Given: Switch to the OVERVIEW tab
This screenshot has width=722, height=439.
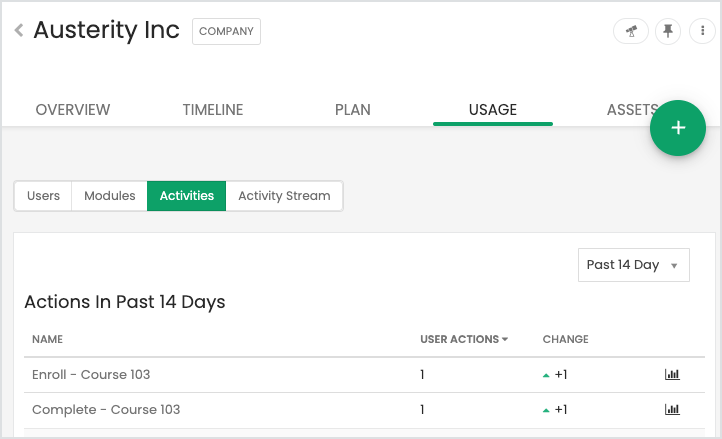Looking at the screenshot, I should pyautogui.click(x=73, y=110).
